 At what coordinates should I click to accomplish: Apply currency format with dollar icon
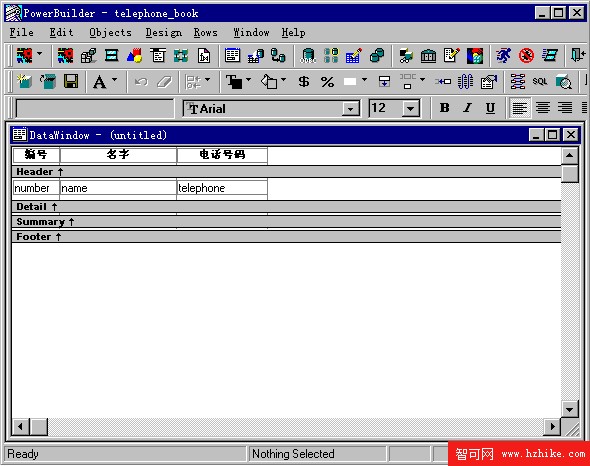(x=304, y=81)
